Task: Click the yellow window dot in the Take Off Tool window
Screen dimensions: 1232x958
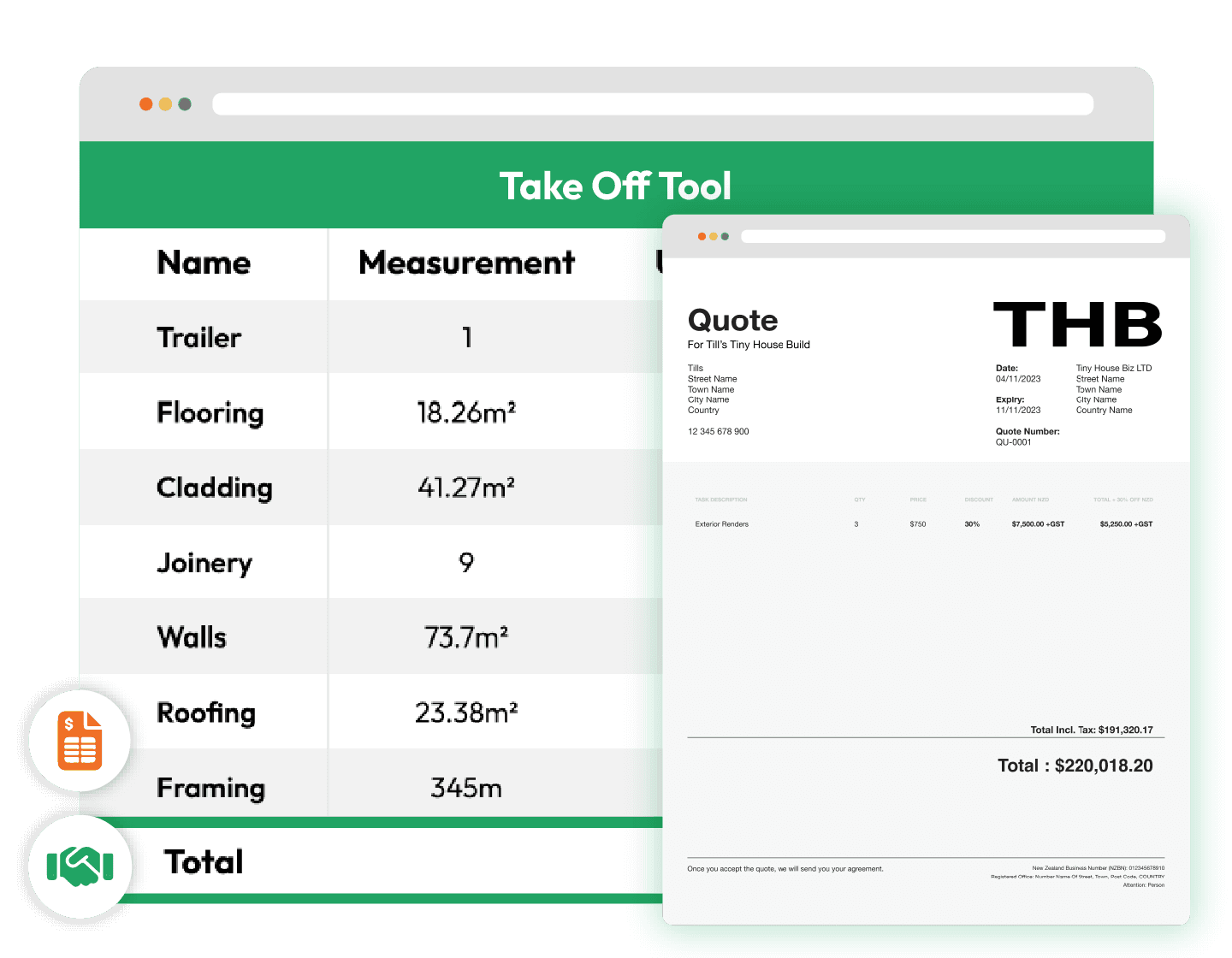Action: [165, 104]
